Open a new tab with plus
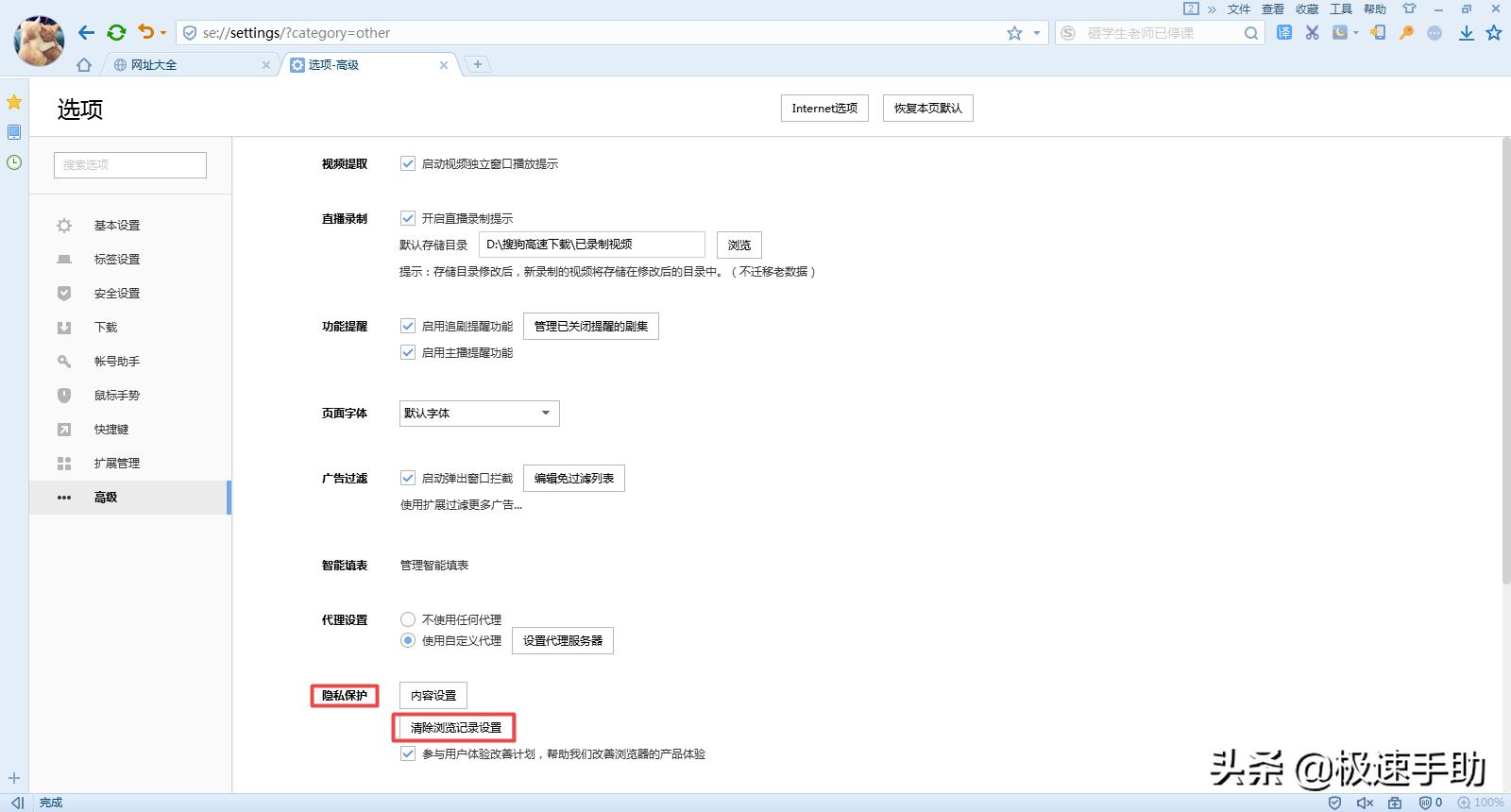This screenshot has width=1511, height=812. (x=478, y=64)
